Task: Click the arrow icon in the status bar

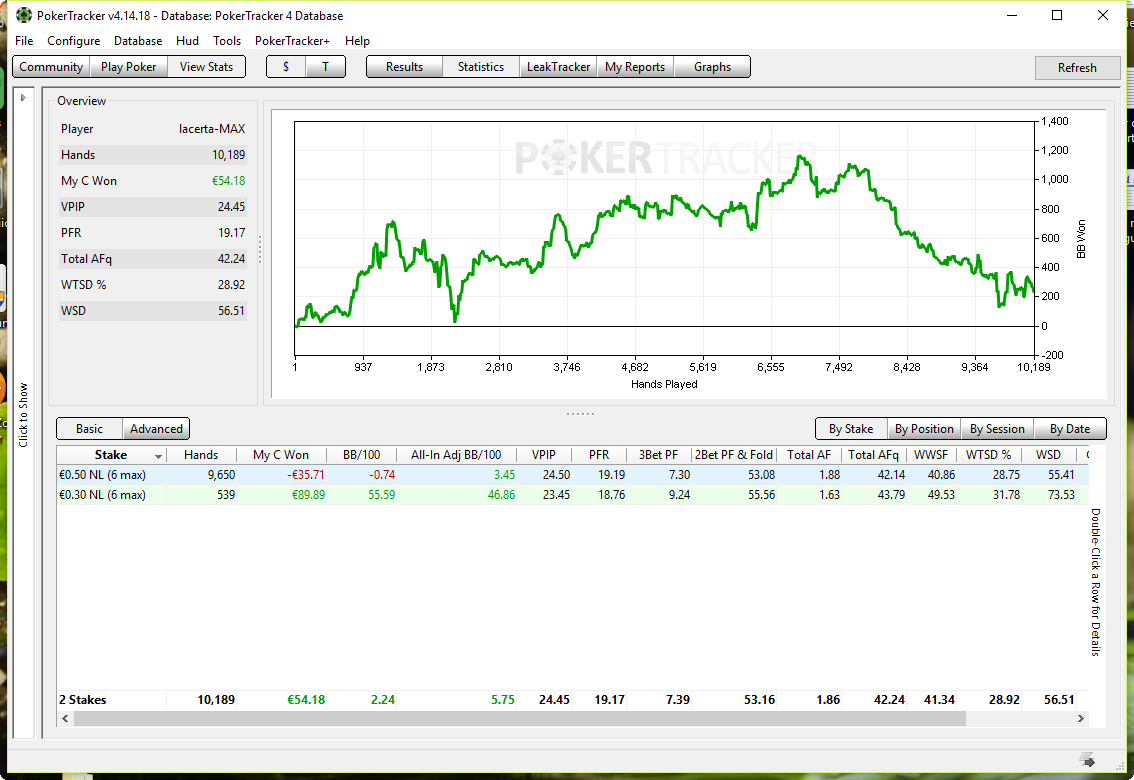Action: coord(1087,760)
